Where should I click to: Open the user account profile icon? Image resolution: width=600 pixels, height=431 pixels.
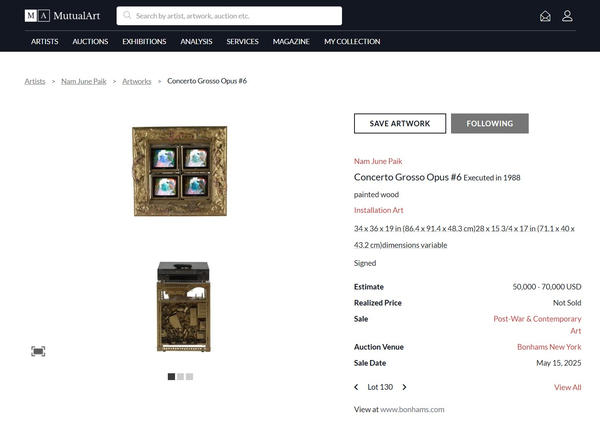tap(567, 16)
